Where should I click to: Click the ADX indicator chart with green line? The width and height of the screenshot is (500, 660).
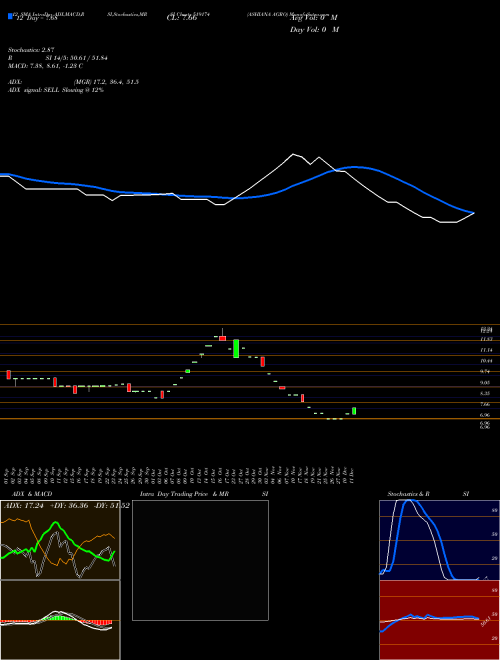(x=60, y=540)
